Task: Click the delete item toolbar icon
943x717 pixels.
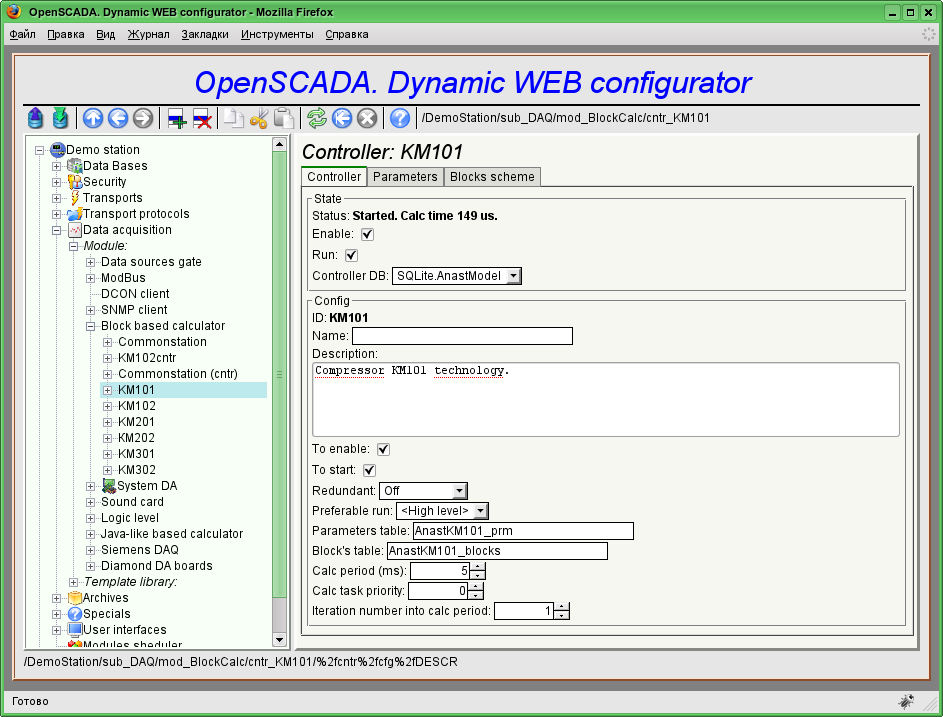Action: pyautogui.click(x=202, y=118)
